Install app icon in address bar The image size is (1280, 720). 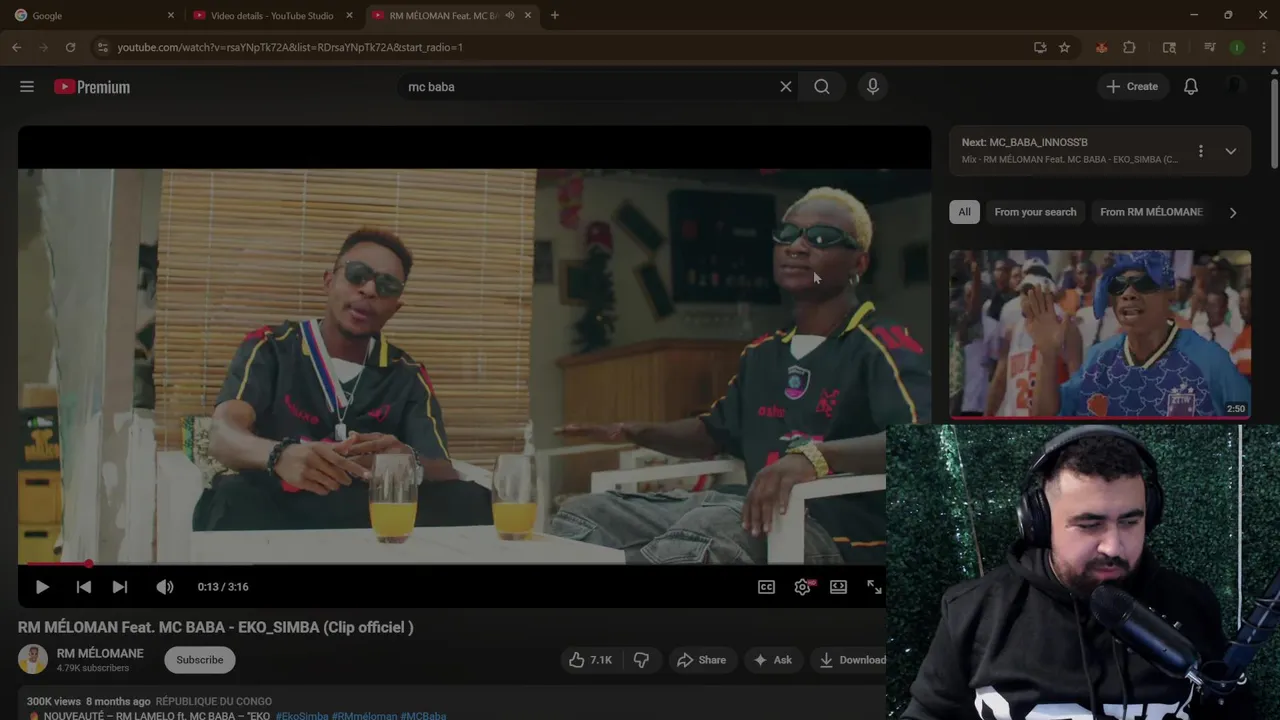click(1040, 47)
